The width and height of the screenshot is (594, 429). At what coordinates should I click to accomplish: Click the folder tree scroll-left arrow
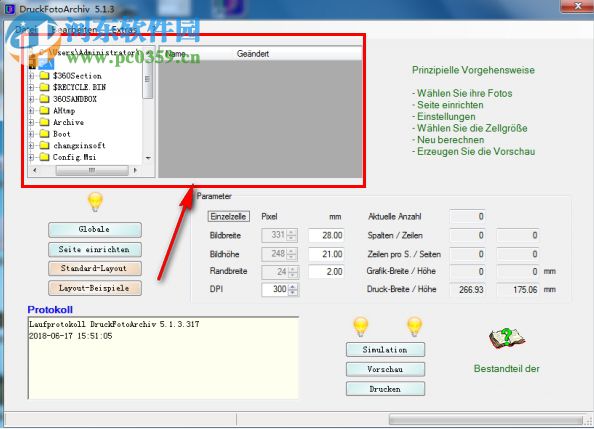pyautogui.click(x=35, y=171)
